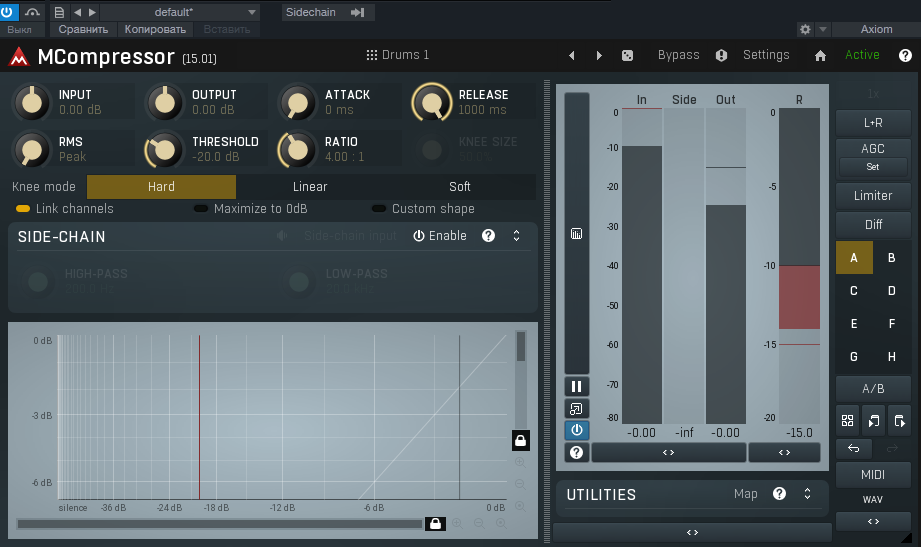This screenshot has width=921, height=547.
Task: Open the L+R channel mode button
Action: point(873,123)
